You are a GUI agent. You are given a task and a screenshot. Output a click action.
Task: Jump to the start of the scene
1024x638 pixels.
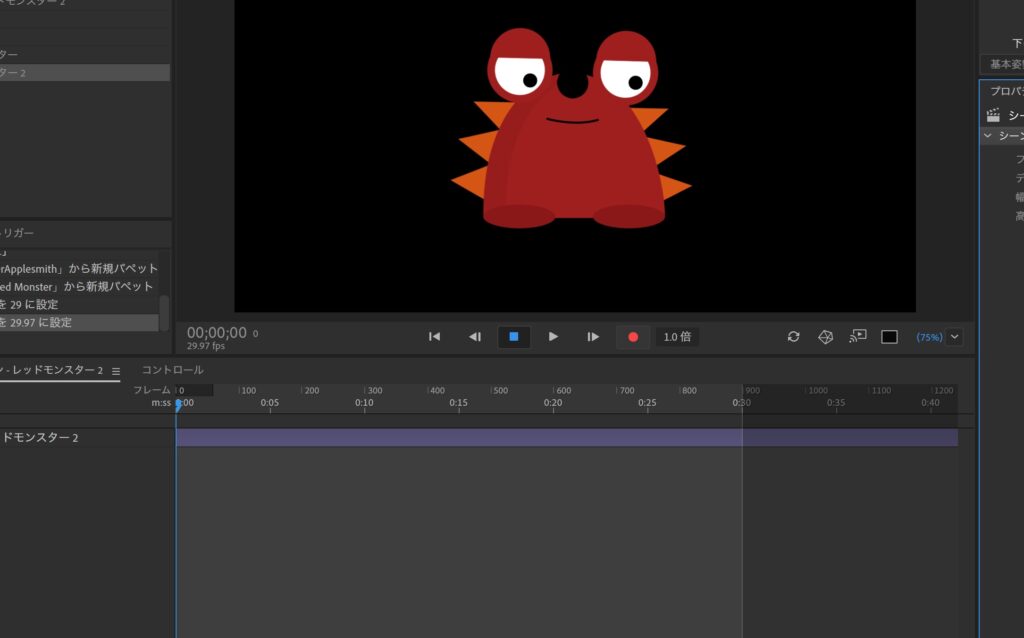434,337
